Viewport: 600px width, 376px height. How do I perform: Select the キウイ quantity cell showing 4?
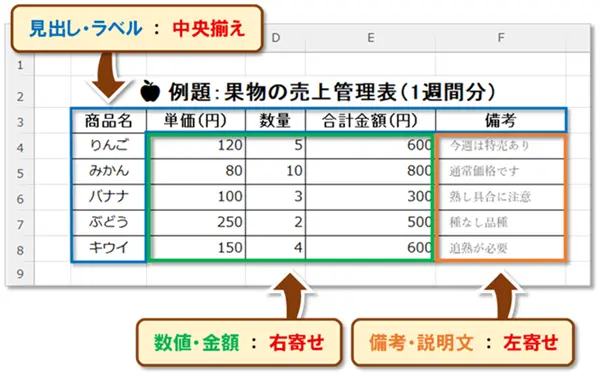coord(275,248)
